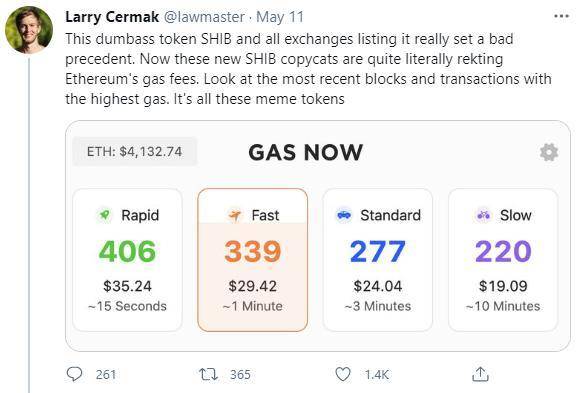Select the Fast 339 gas price card
Viewport: 581px width, 393px height.
pyautogui.click(x=253, y=260)
